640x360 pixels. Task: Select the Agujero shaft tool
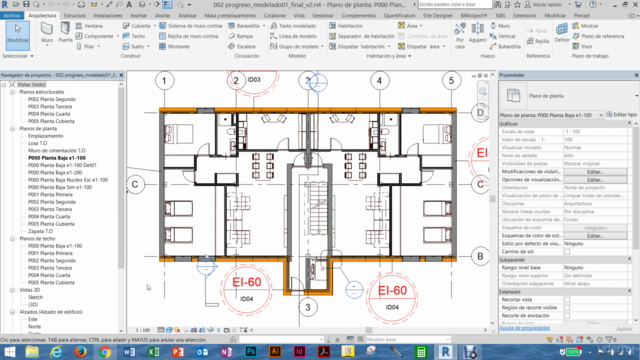478,33
